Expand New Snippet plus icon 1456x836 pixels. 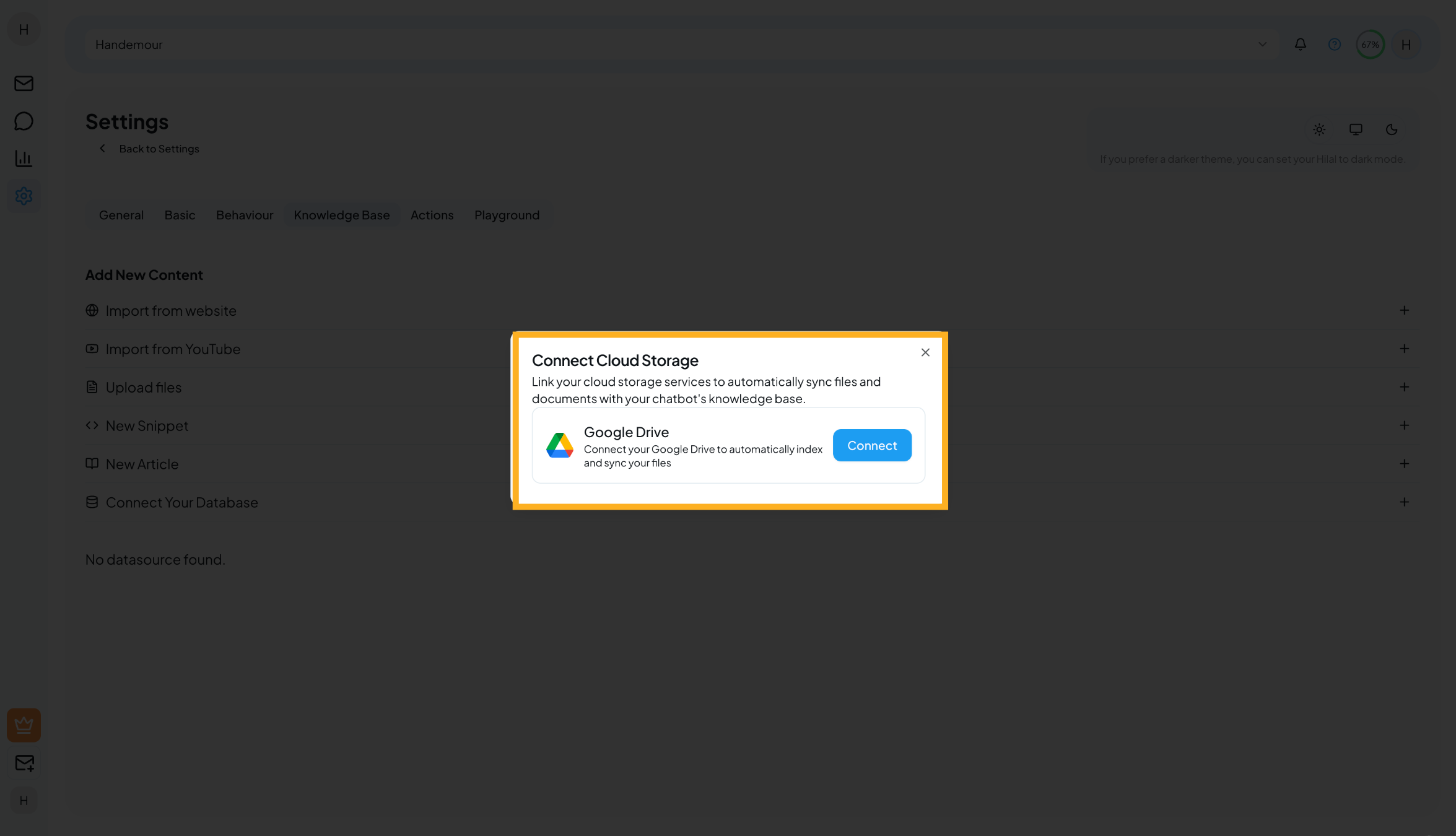pyautogui.click(x=1404, y=425)
